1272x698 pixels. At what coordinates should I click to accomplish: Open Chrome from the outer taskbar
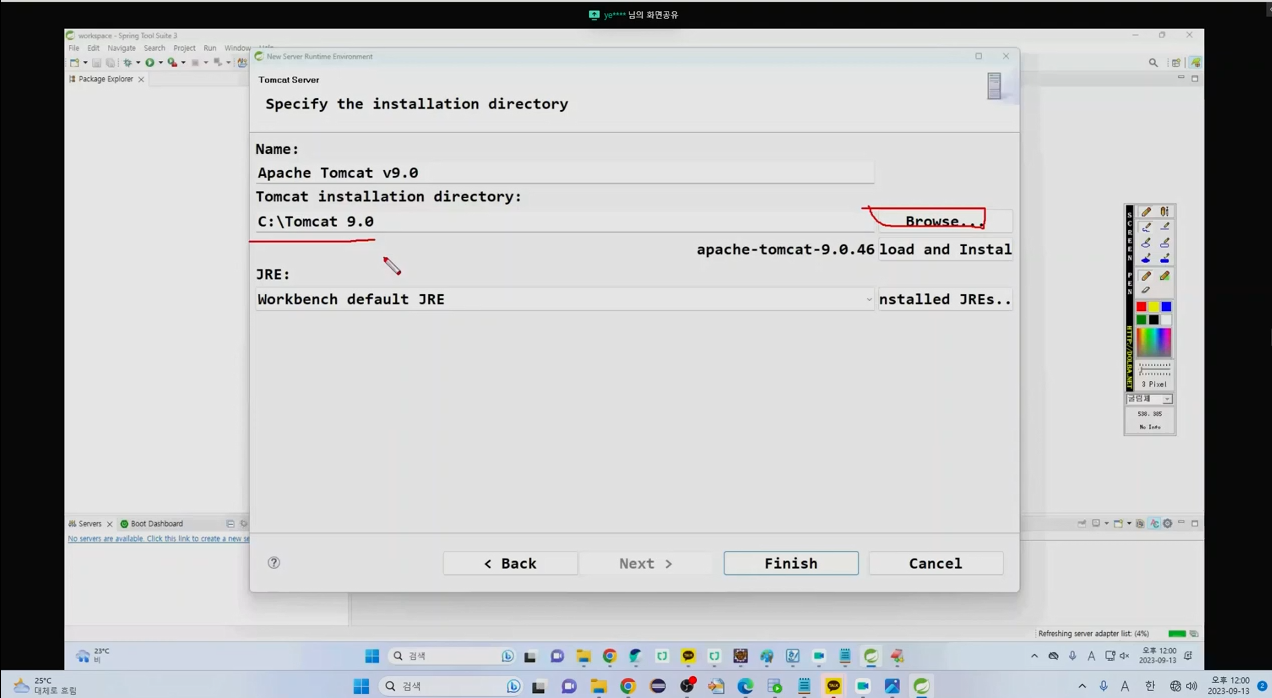628,686
